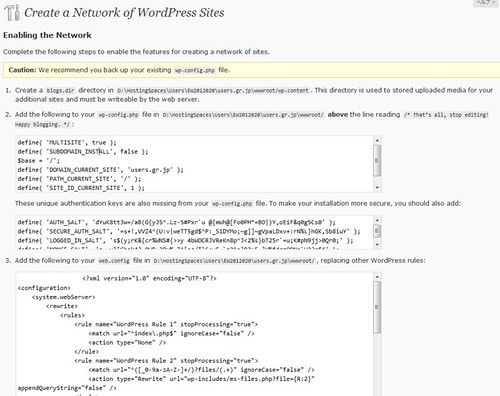Viewport: 500px width, 396px height.
Task: Click the action type="Rewrite" ms-files.php line
Action: (x=202, y=379)
